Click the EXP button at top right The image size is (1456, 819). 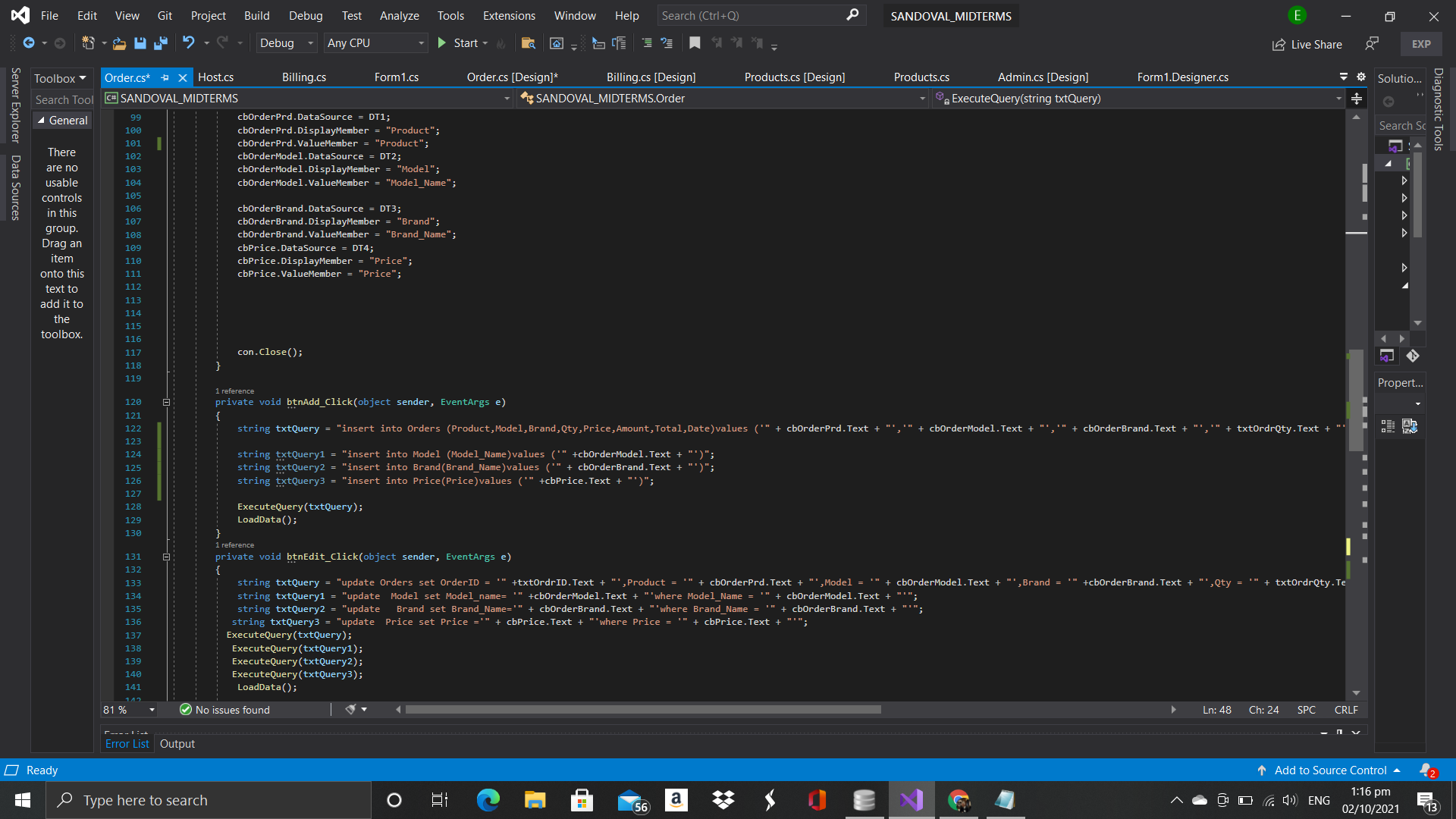[1421, 44]
